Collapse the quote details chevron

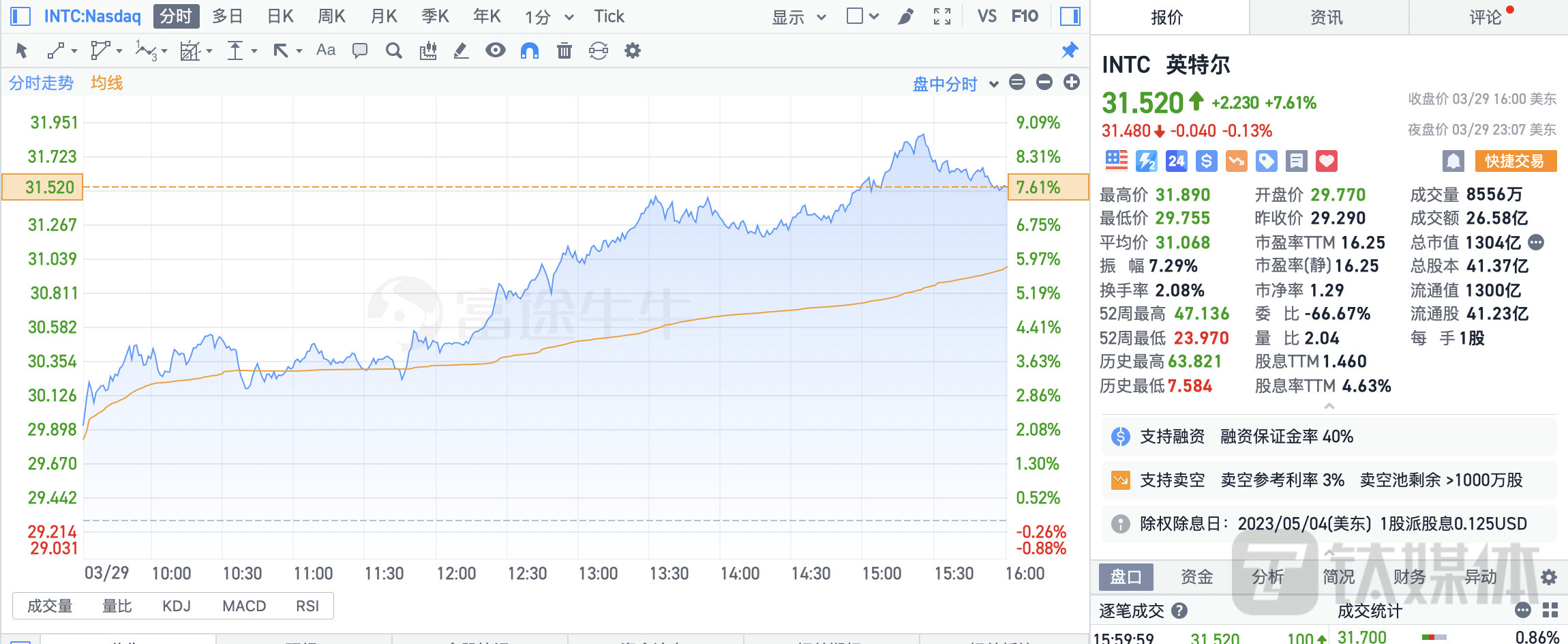[1329, 406]
